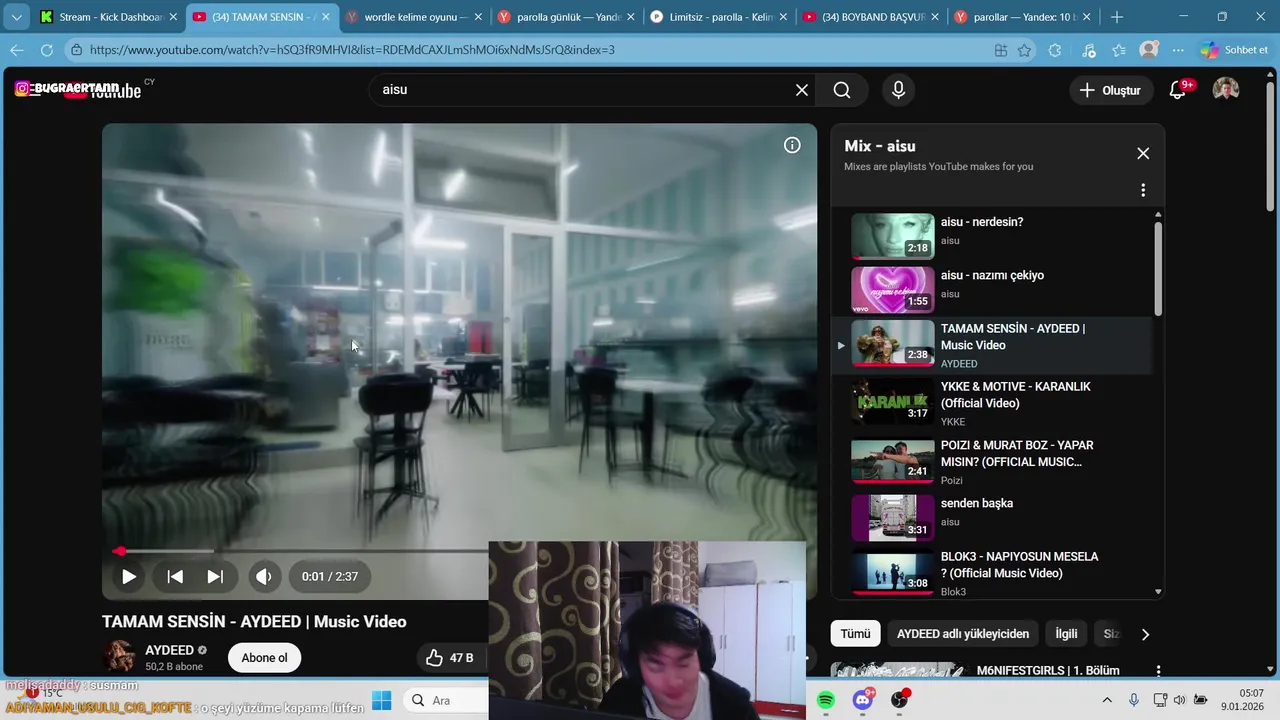Open Spotify from the taskbar
The width and height of the screenshot is (1280, 720).
tap(826, 701)
